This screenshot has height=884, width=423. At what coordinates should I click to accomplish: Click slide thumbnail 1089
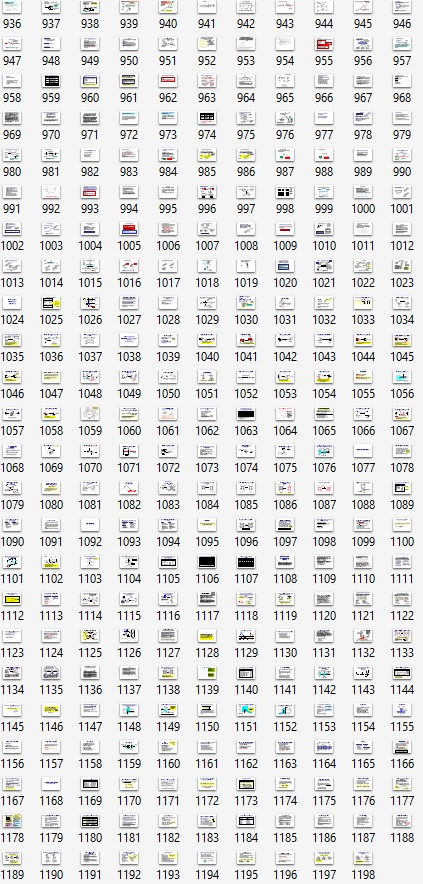click(402, 488)
